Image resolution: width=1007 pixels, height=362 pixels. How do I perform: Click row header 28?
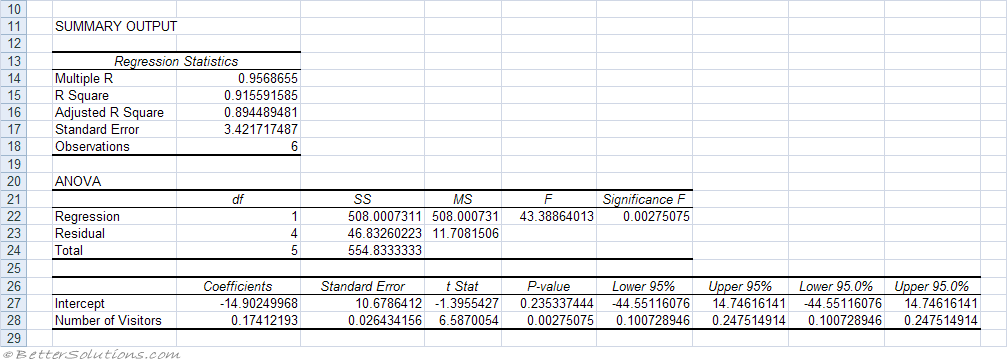coord(15,320)
